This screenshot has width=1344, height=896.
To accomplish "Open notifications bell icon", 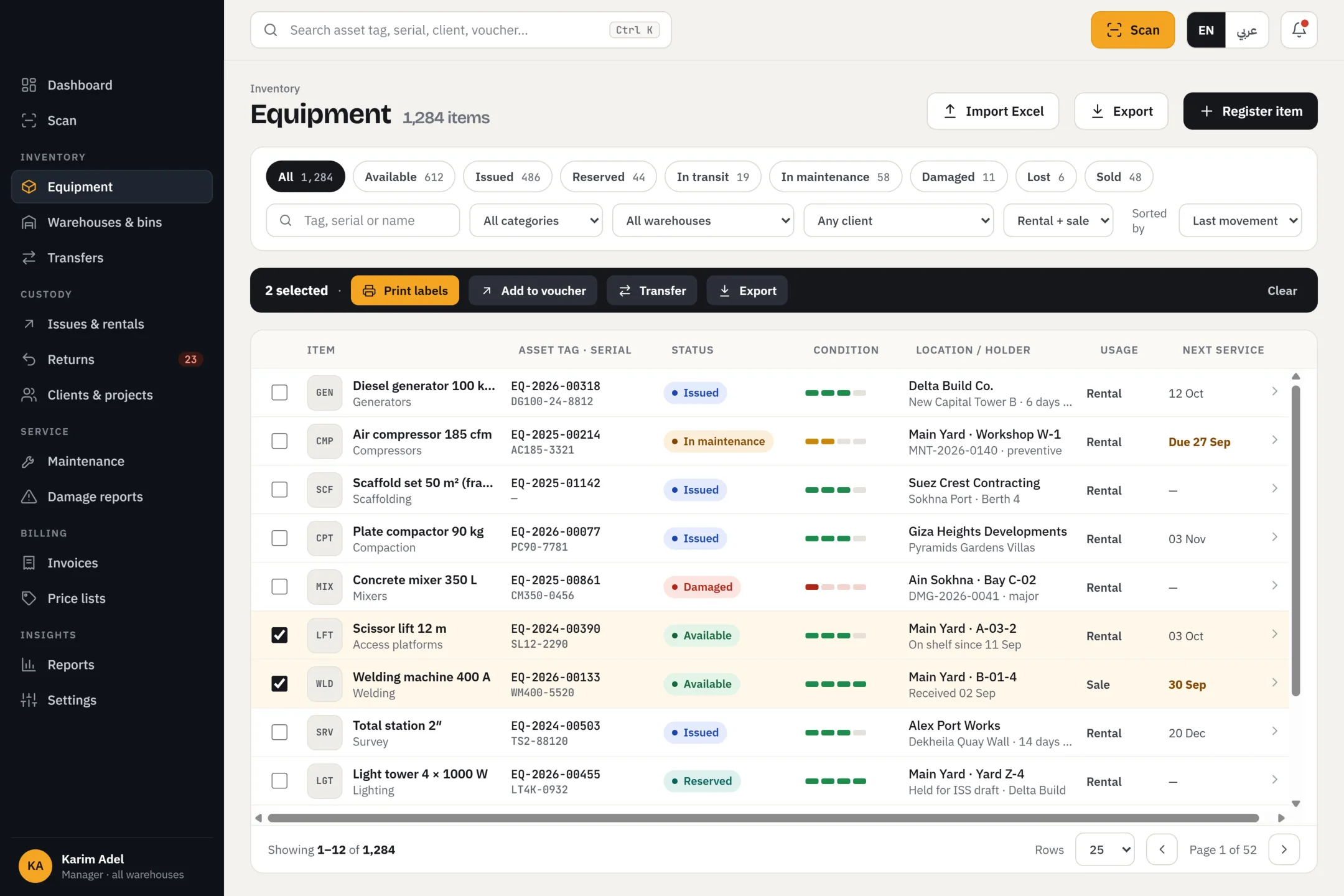I will click(1299, 30).
